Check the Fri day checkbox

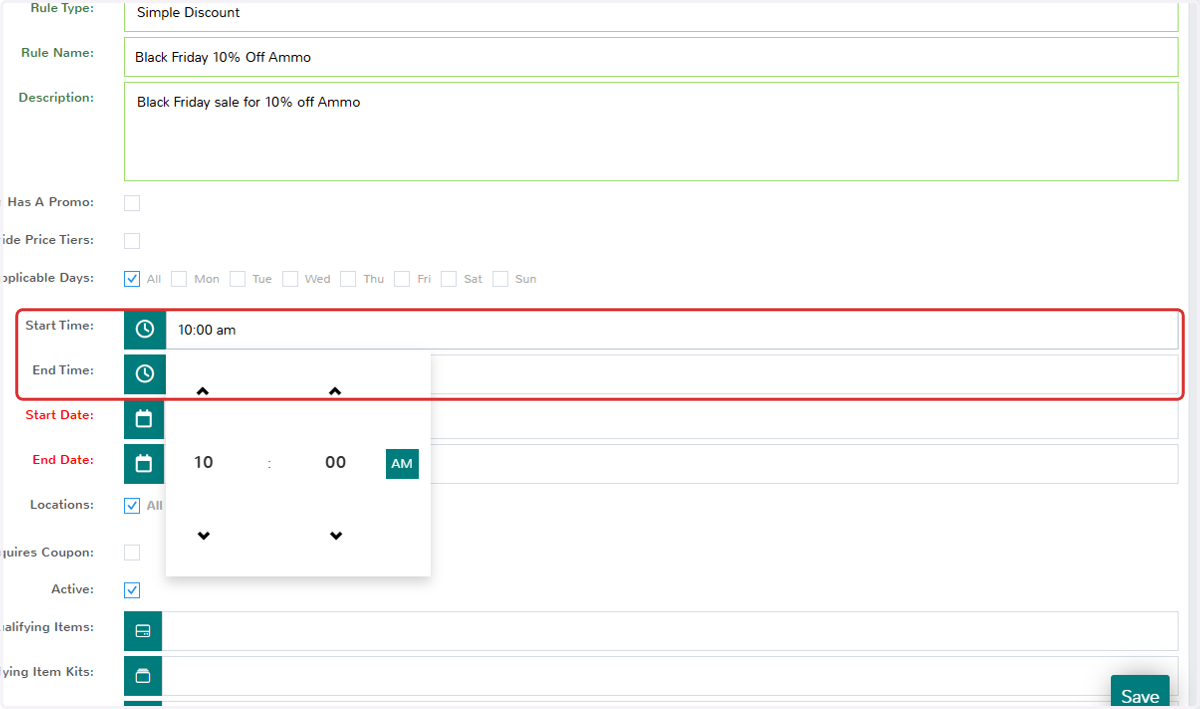tap(402, 279)
